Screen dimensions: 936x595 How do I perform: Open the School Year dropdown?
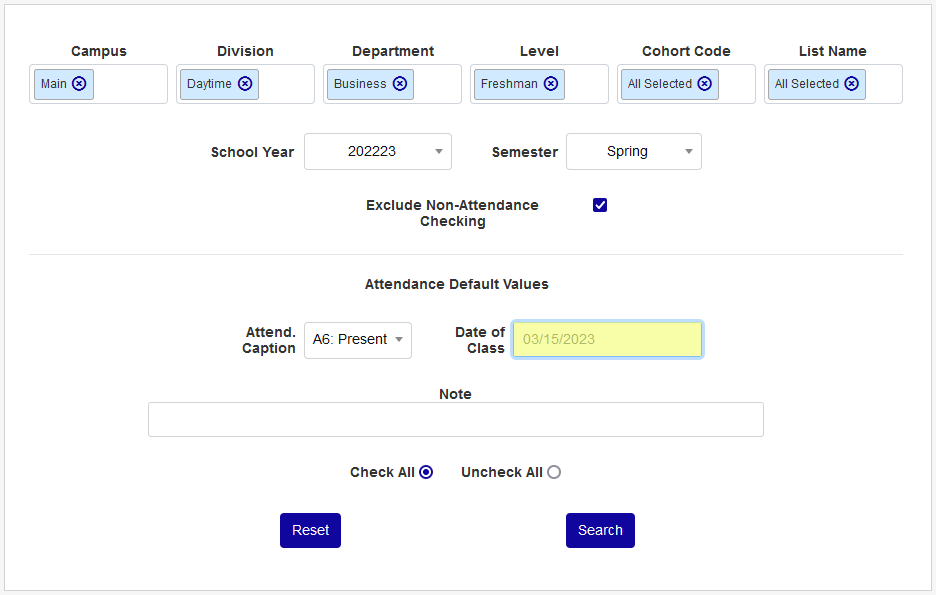tap(378, 152)
